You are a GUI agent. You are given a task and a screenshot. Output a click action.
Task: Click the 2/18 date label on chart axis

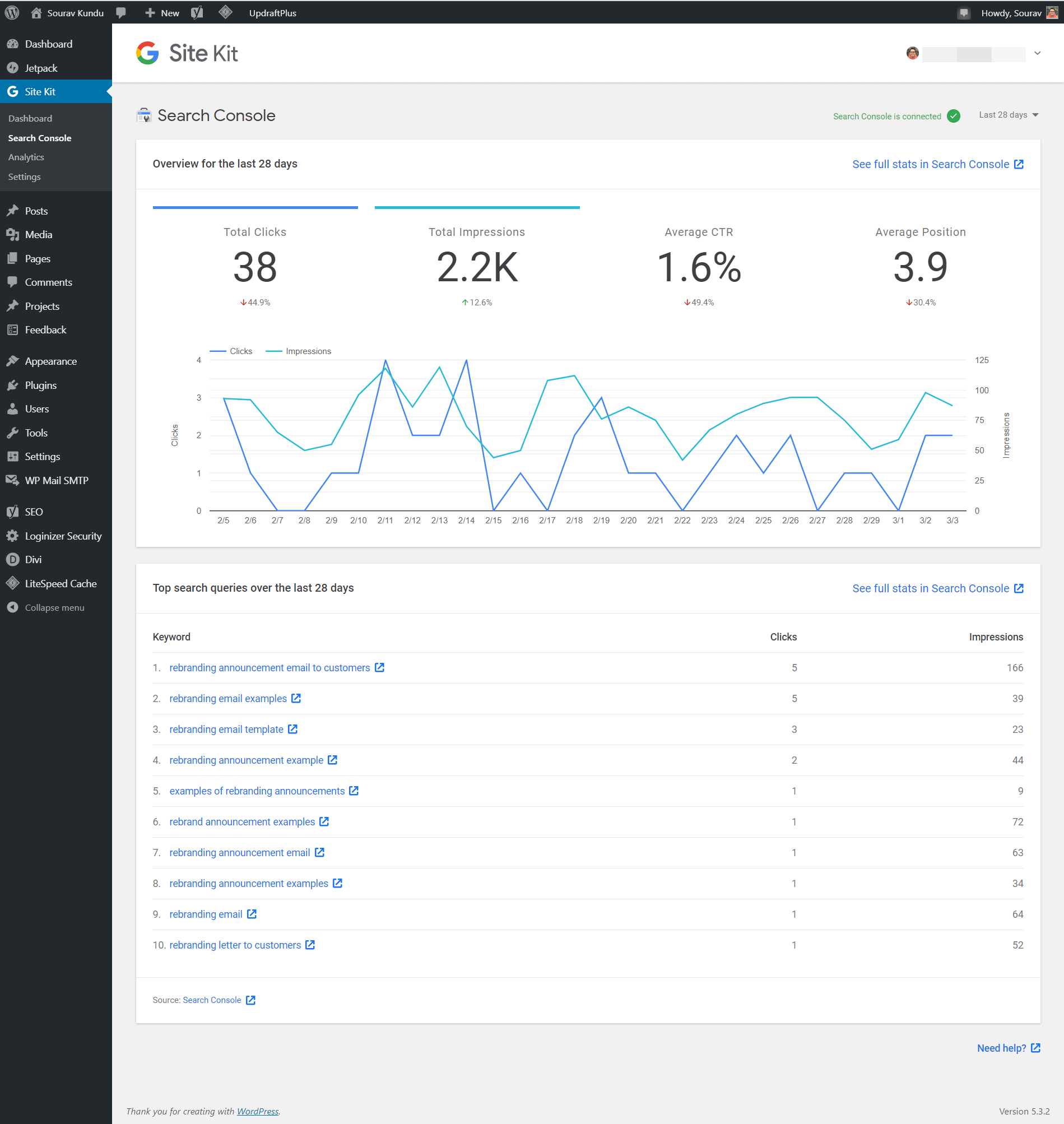pyautogui.click(x=574, y=520)
